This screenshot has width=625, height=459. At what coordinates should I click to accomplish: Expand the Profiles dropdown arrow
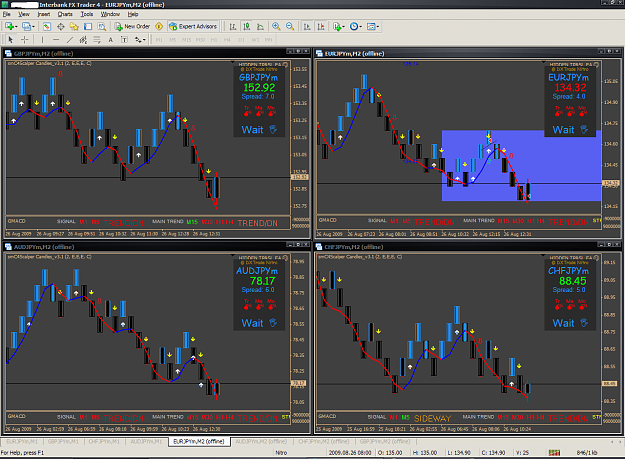(33, 27)
